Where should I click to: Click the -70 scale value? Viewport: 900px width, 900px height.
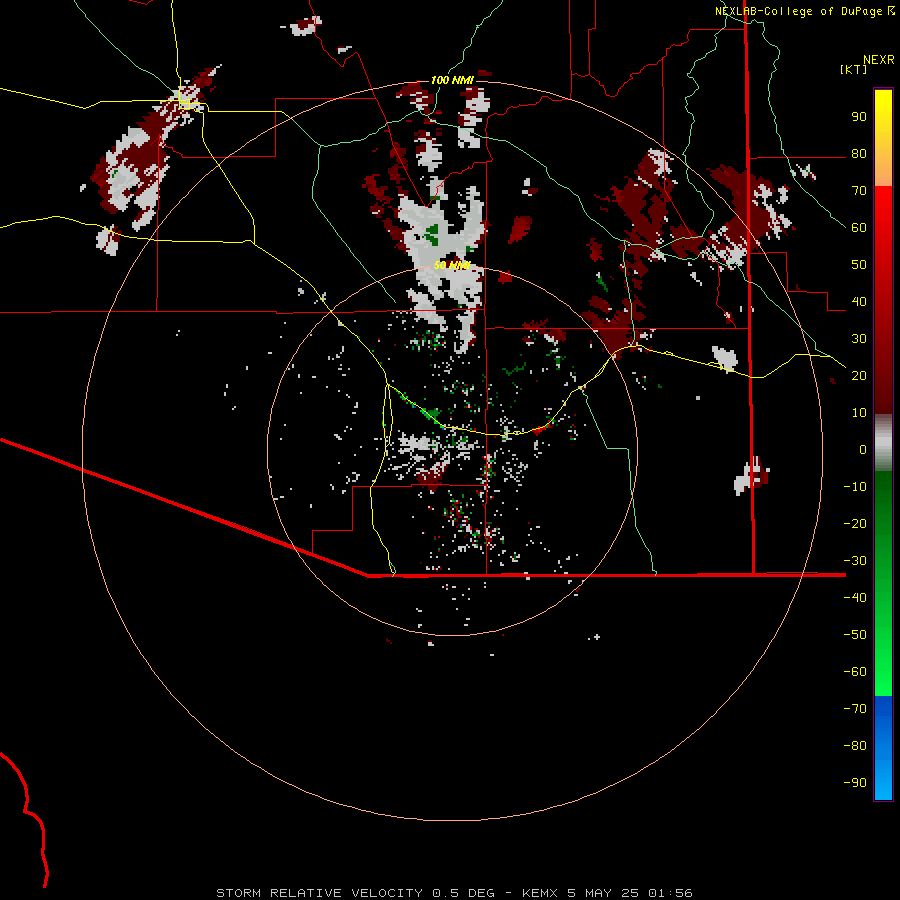point(855,709)
